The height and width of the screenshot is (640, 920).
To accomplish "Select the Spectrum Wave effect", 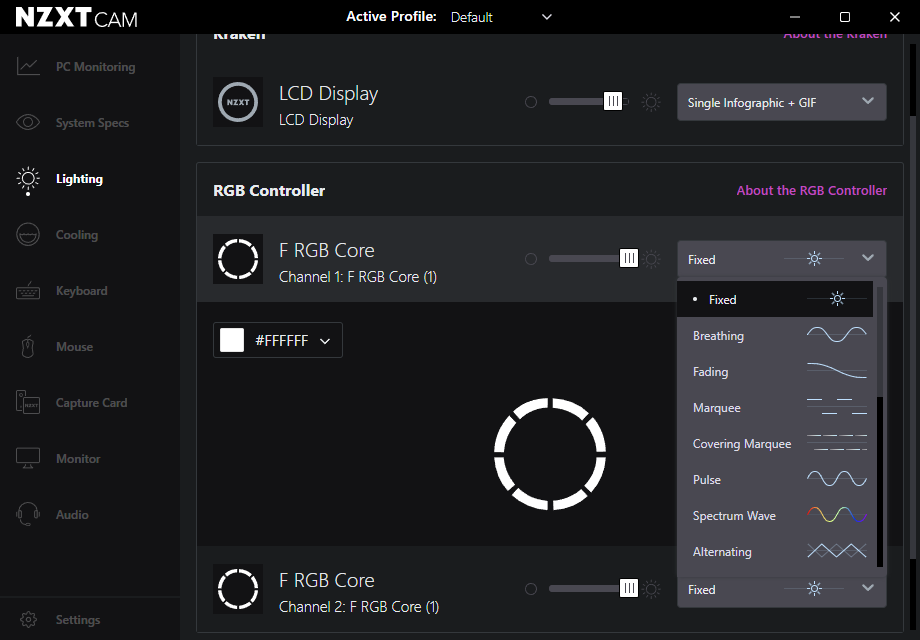I will click(775, 516).
